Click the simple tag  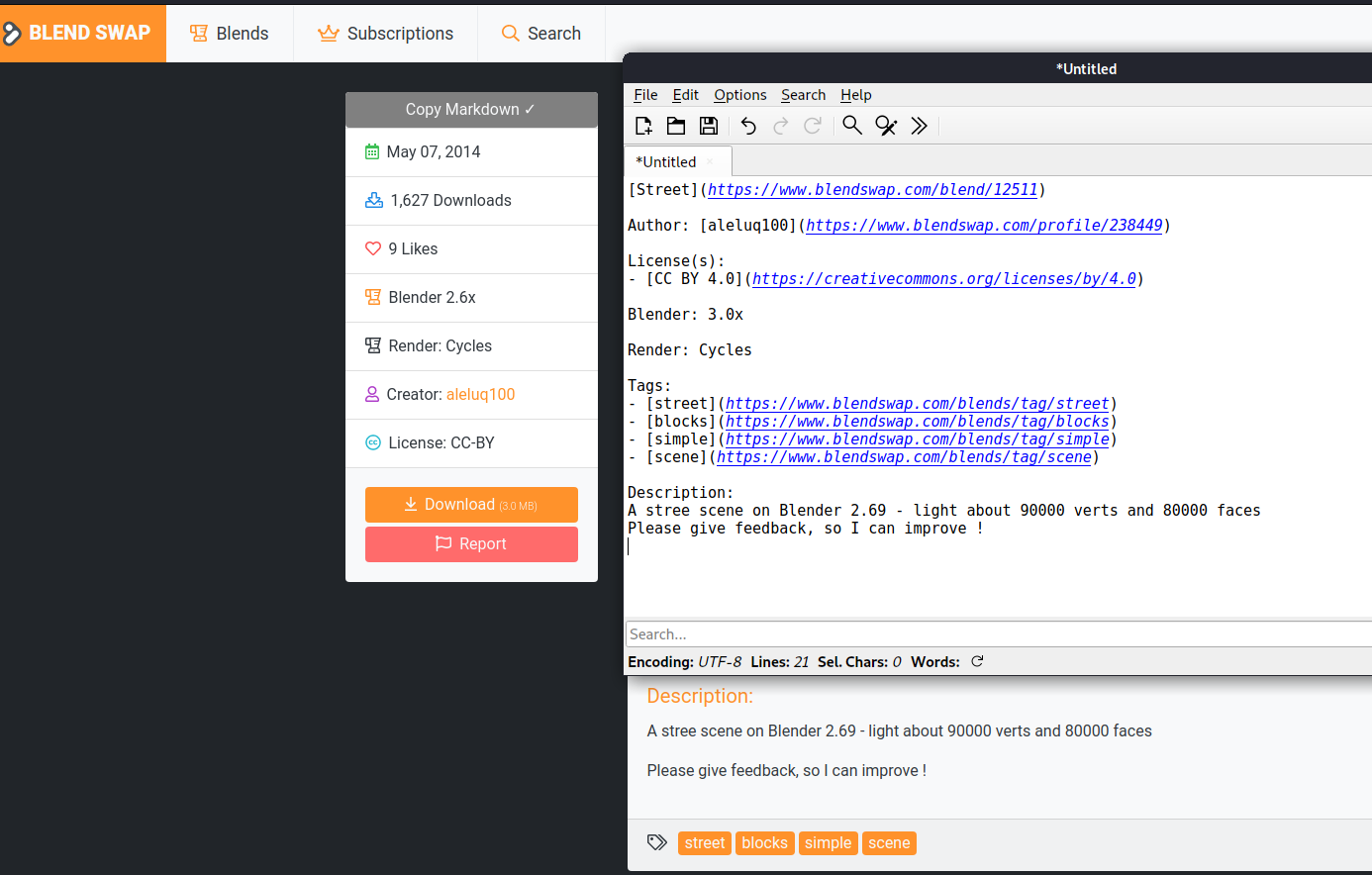pos(829,843)
